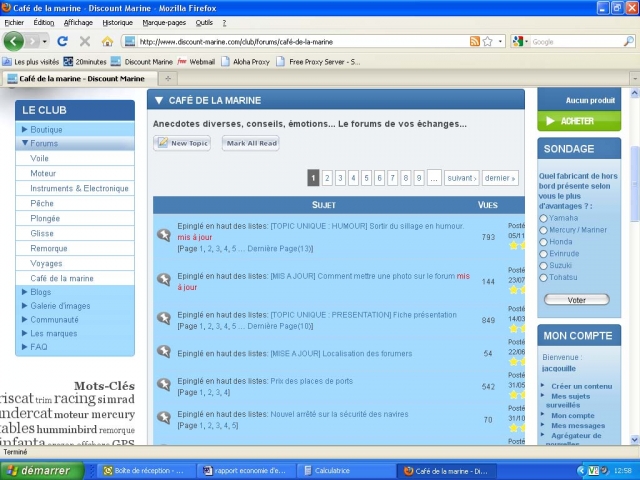The image size is (640, 480).
Task: Collapse the Café de la Marine panel
Action: [159, 100]
